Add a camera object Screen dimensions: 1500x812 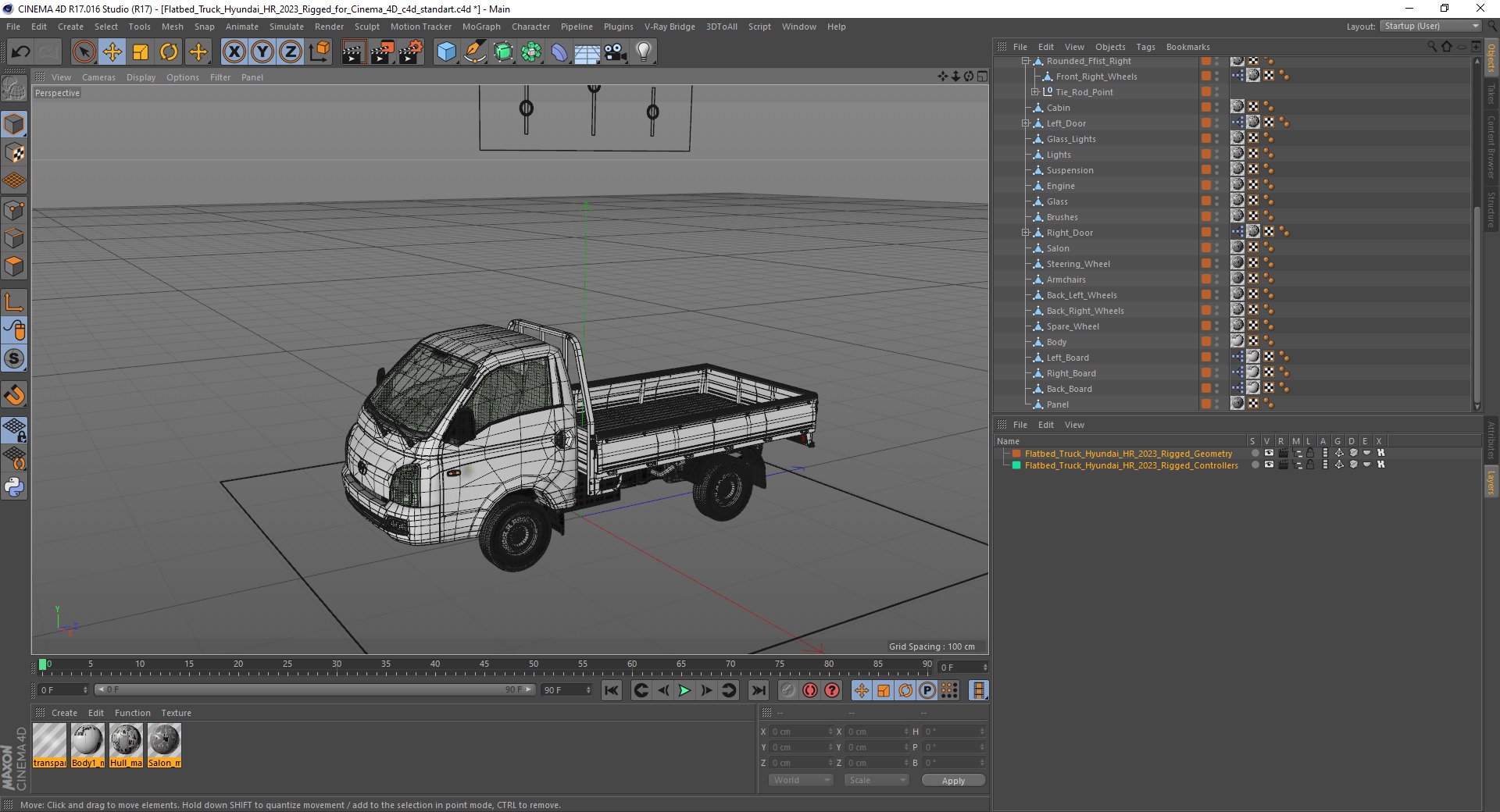(616, 52)
